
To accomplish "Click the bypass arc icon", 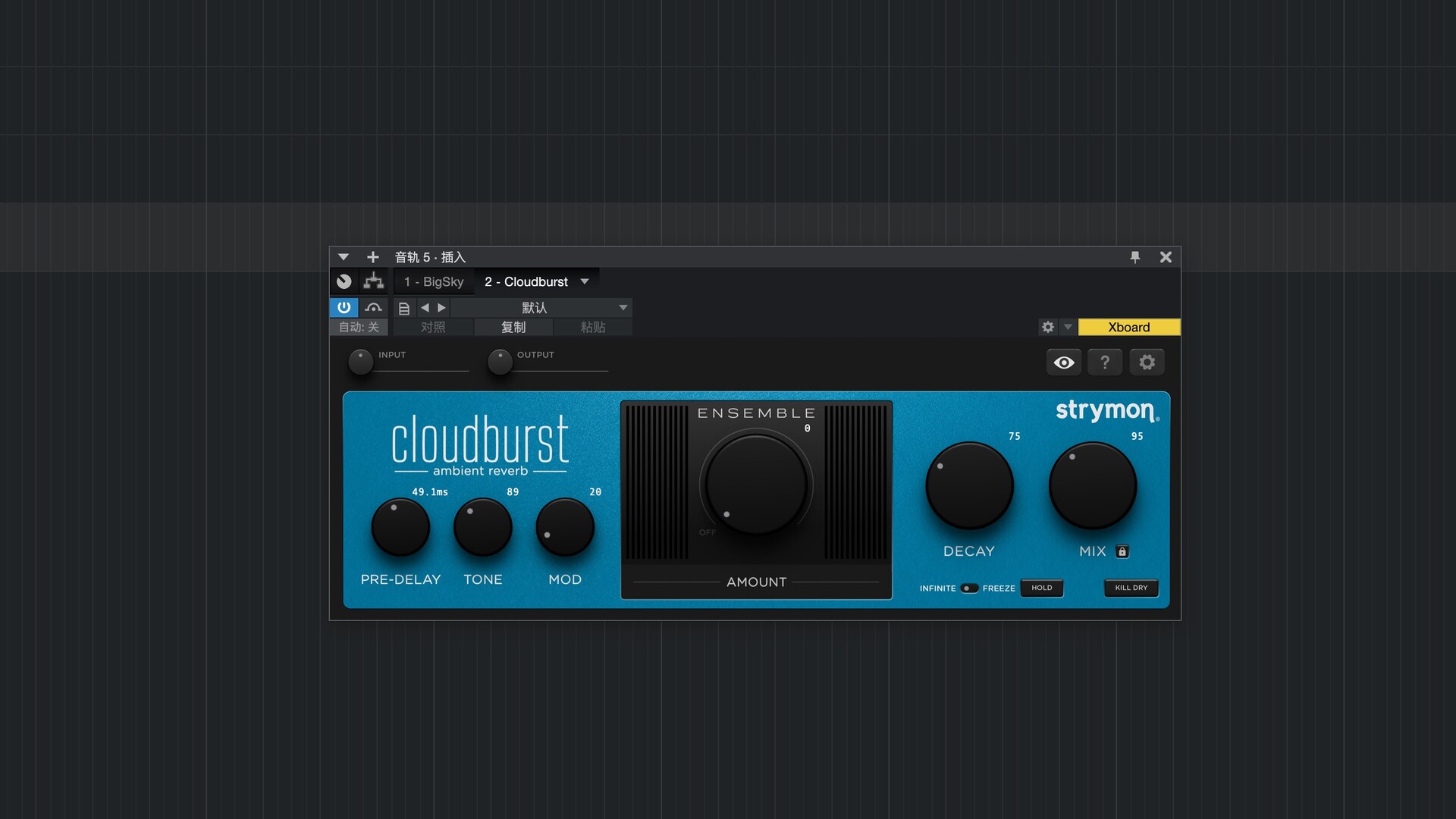I will (373, 307).
